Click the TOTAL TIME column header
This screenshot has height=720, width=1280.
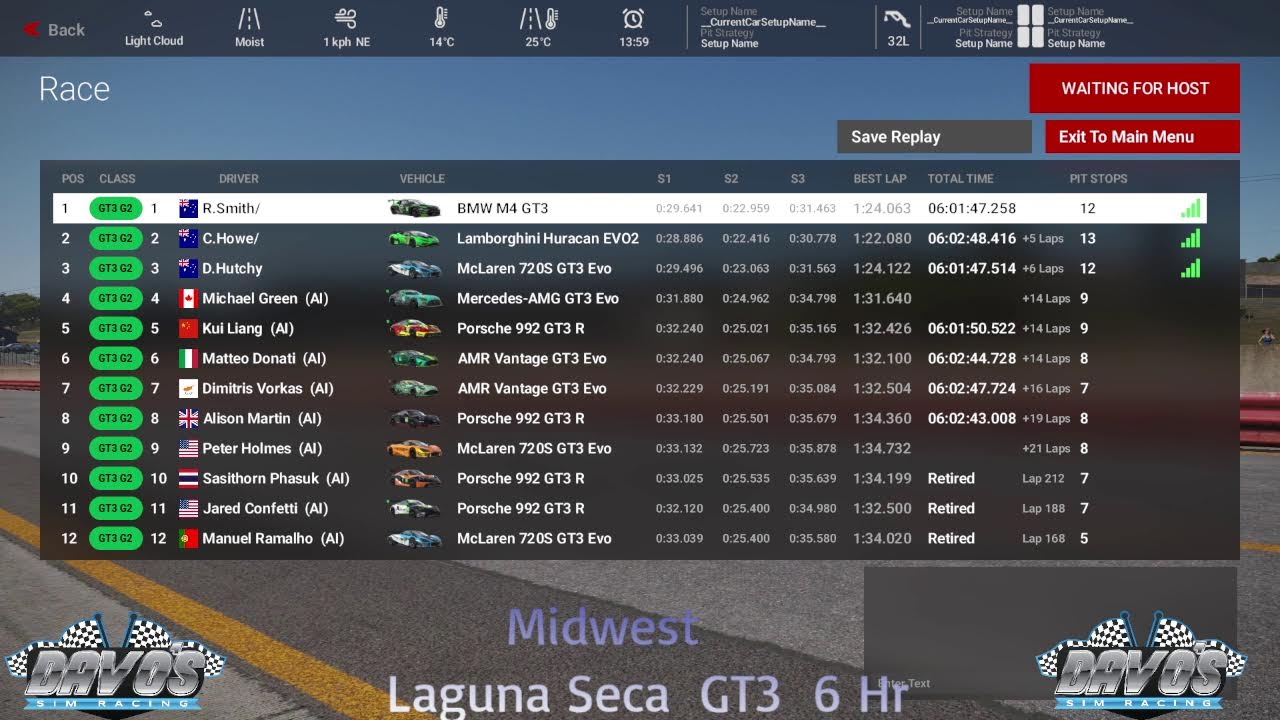click(960, 179)
